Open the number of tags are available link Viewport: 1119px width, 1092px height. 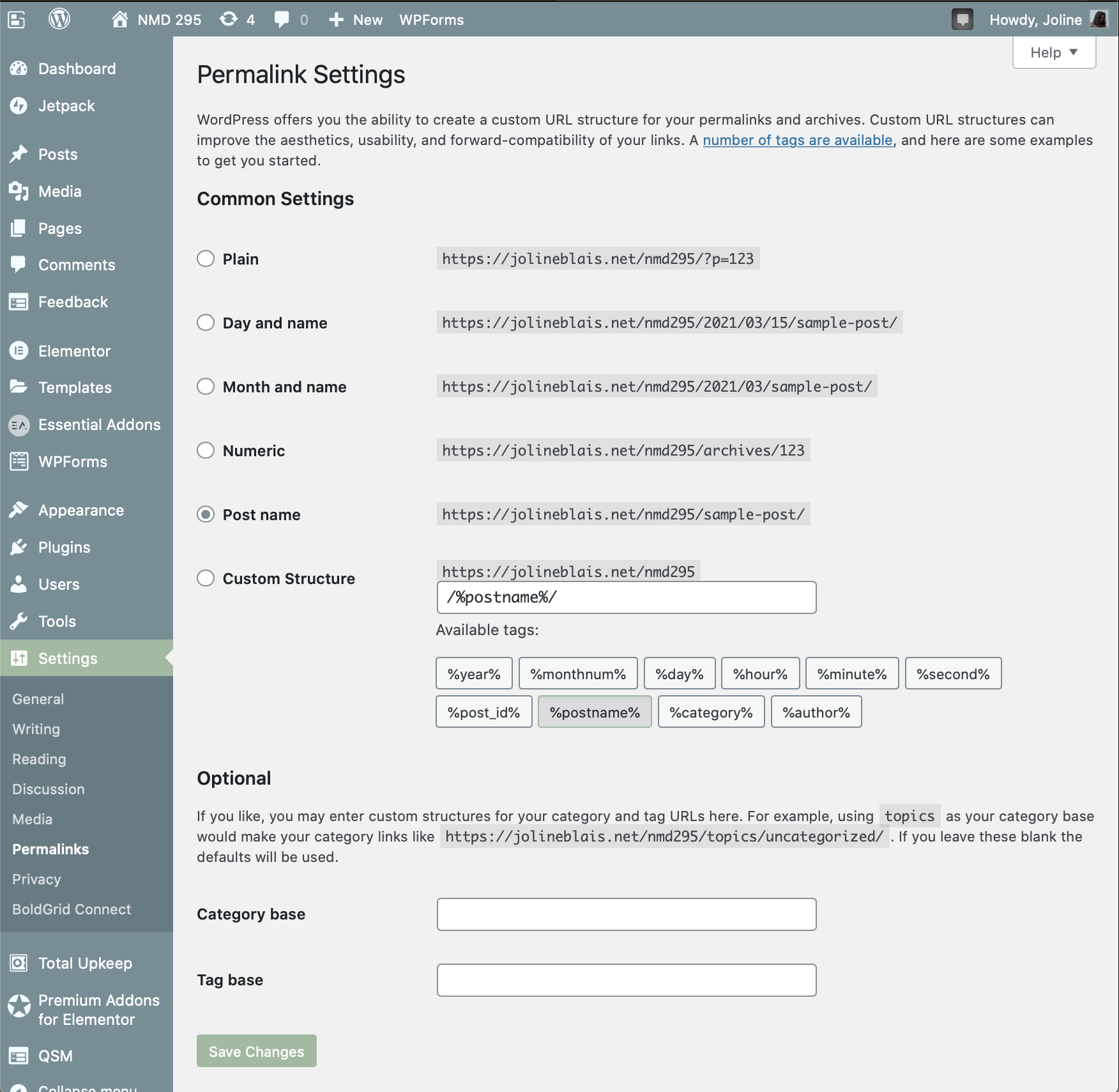coord(797,140)
